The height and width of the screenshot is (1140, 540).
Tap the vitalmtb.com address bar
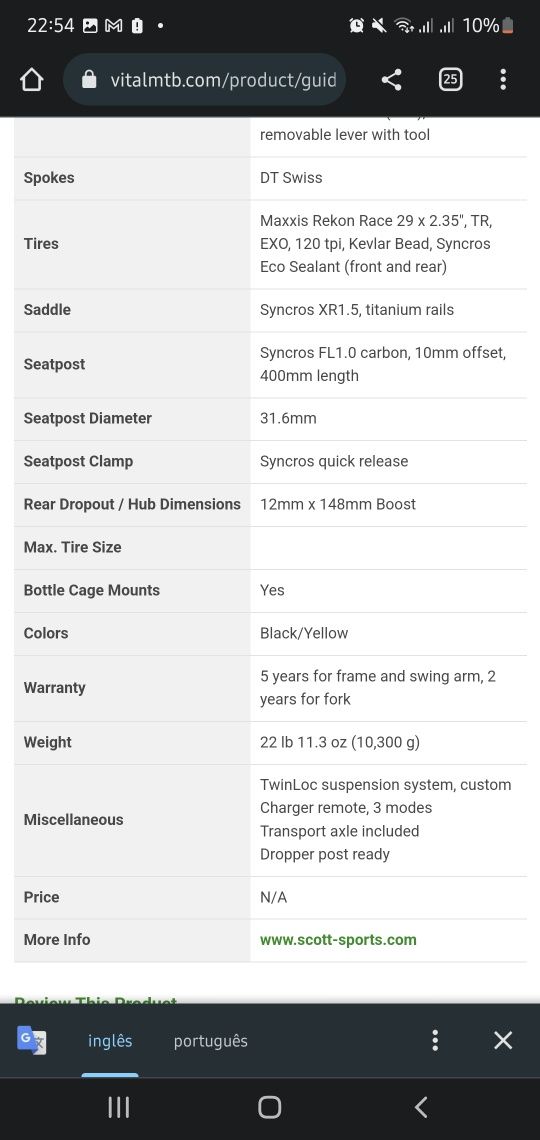[204, 79]
